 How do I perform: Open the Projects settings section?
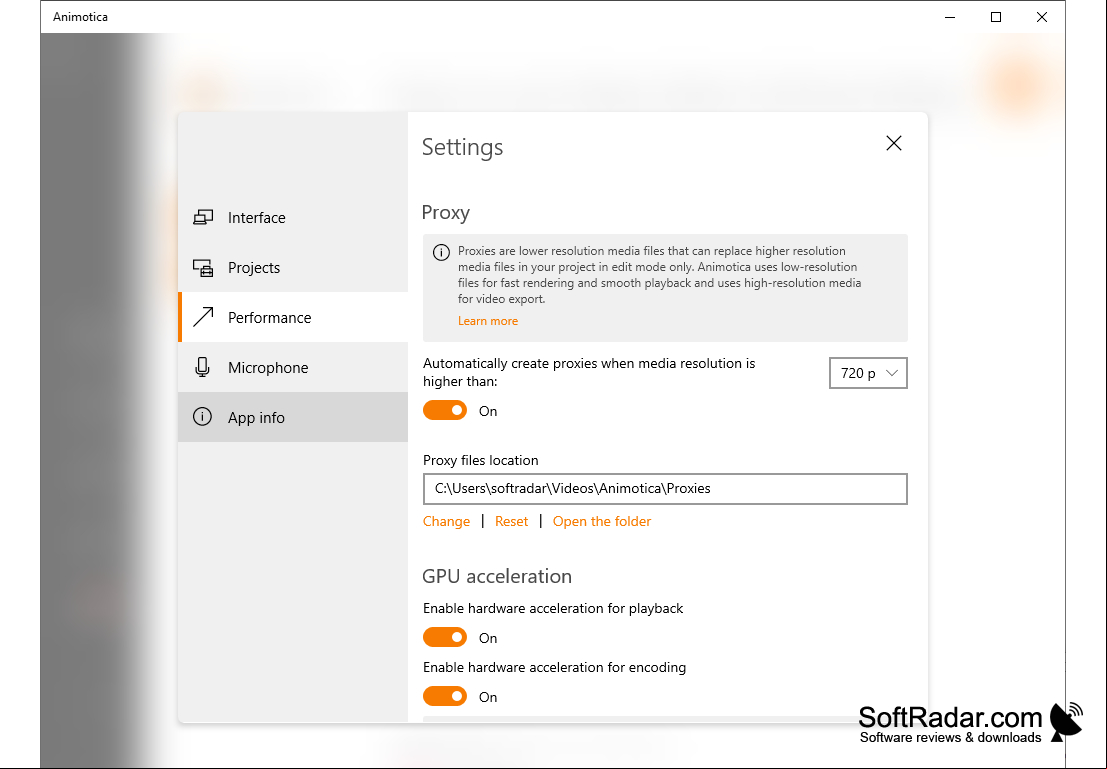pyautogui.click(x=293, y=268)
